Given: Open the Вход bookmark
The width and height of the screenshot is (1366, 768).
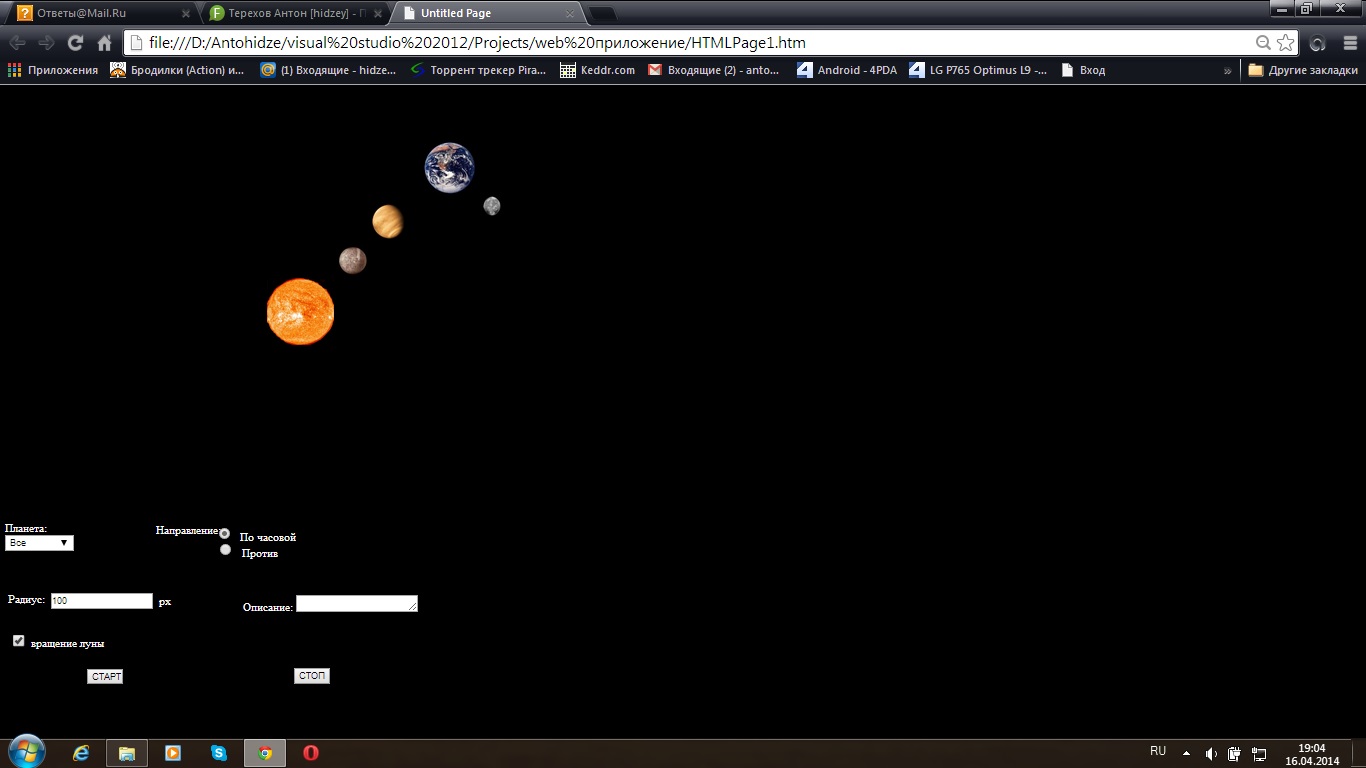Looking at the screenshot, I should [1083, 70].
